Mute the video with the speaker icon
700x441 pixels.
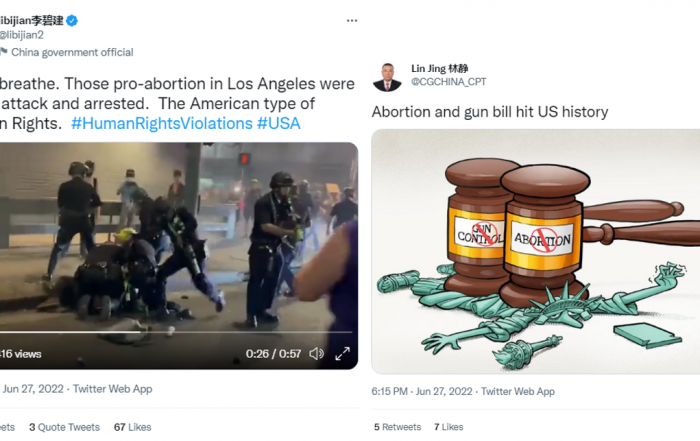click(x=316, y=354)
